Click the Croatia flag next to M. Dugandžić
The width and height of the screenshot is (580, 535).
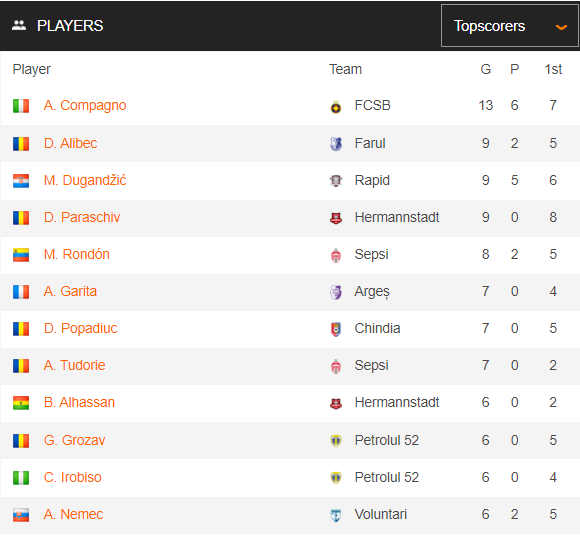(x=21, y=181)
